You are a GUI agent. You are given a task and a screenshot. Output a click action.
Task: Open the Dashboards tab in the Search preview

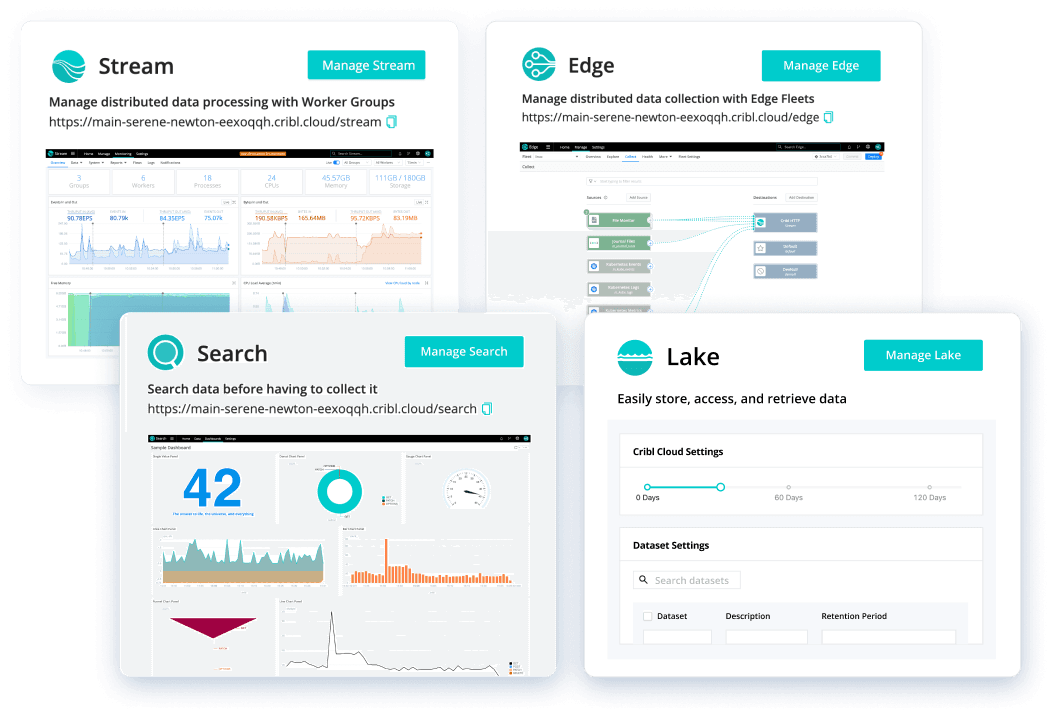[213, 439]
